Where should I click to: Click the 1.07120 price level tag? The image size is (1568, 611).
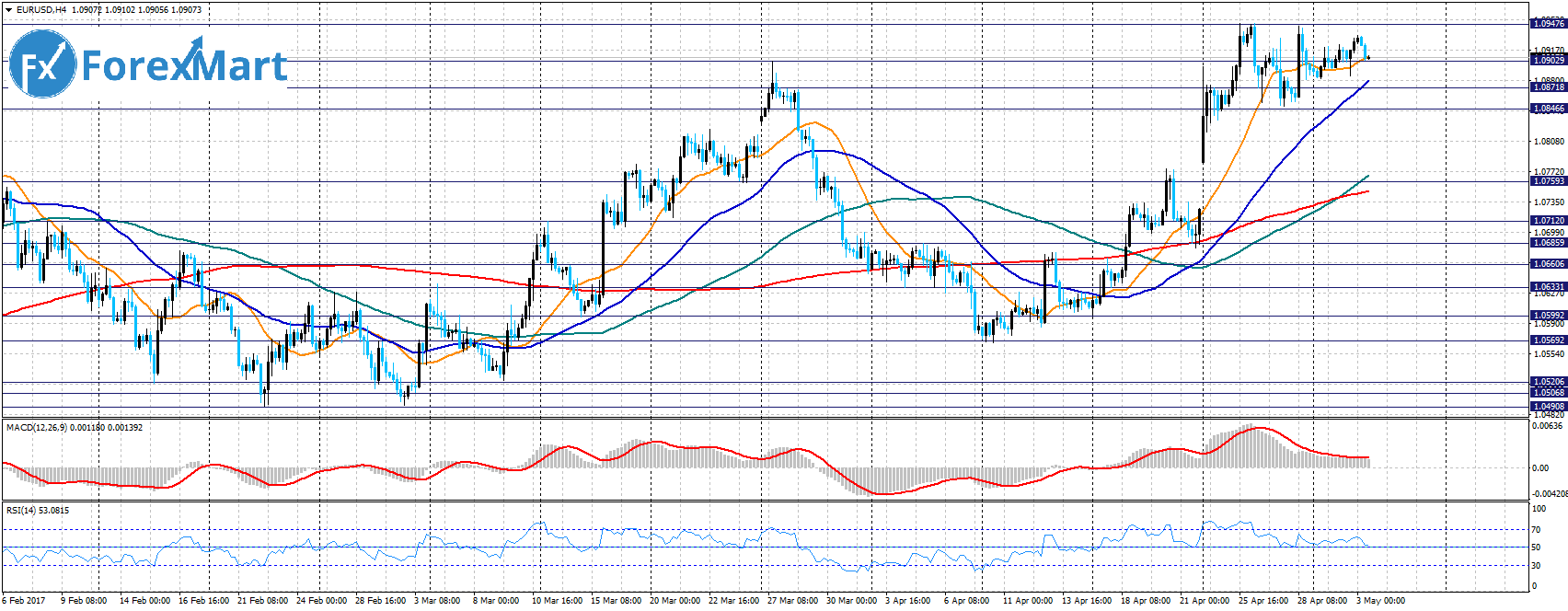click(x=1548, y=221)
